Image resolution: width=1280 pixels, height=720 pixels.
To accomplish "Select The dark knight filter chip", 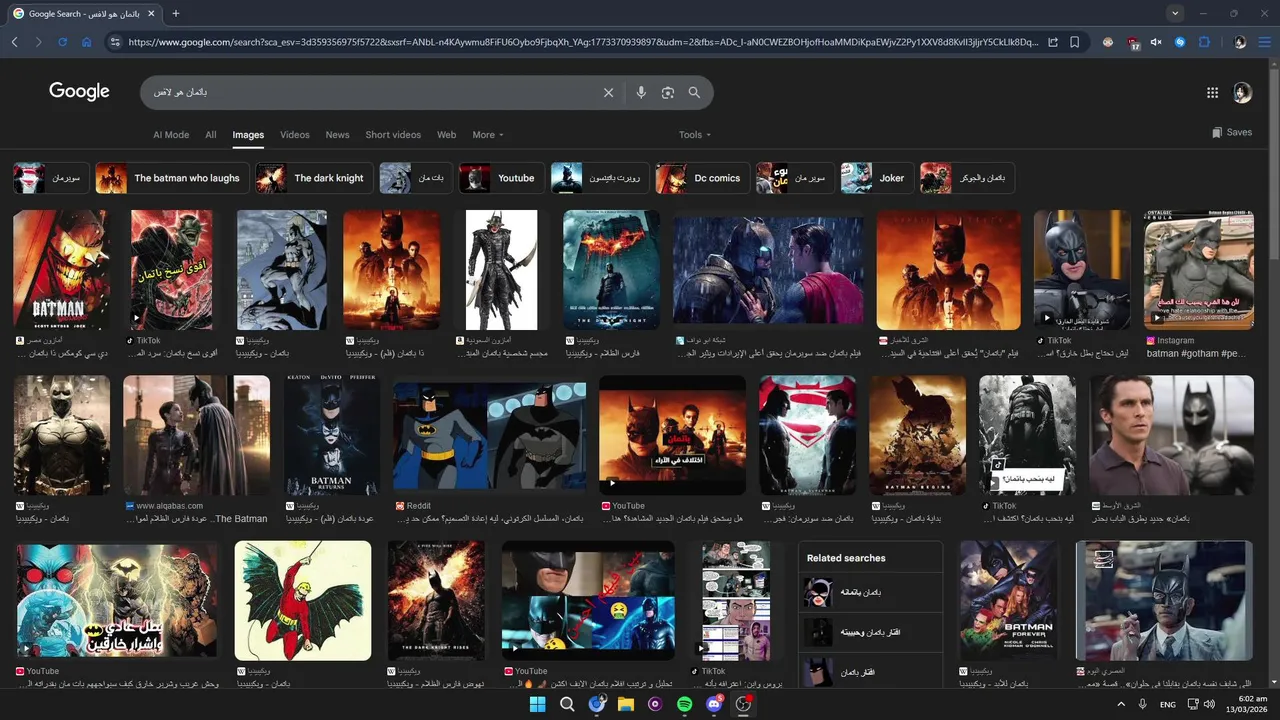I will coord(314,178).
